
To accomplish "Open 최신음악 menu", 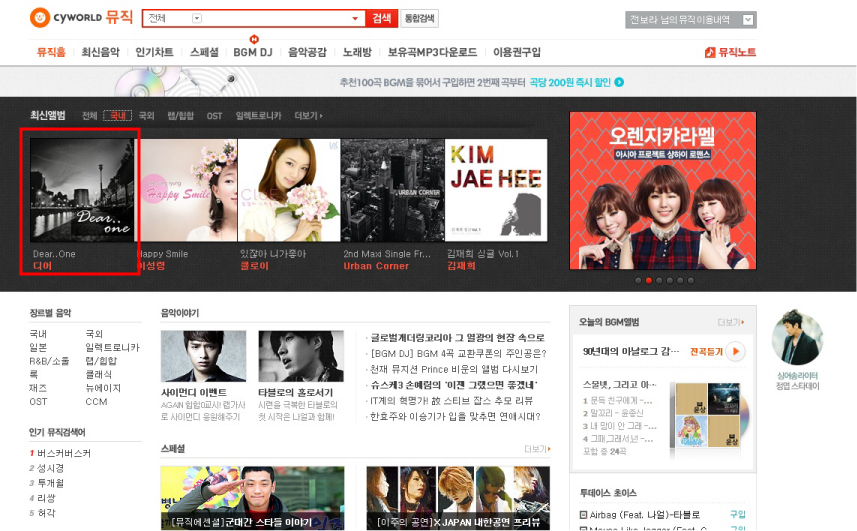I will [100, 52].
